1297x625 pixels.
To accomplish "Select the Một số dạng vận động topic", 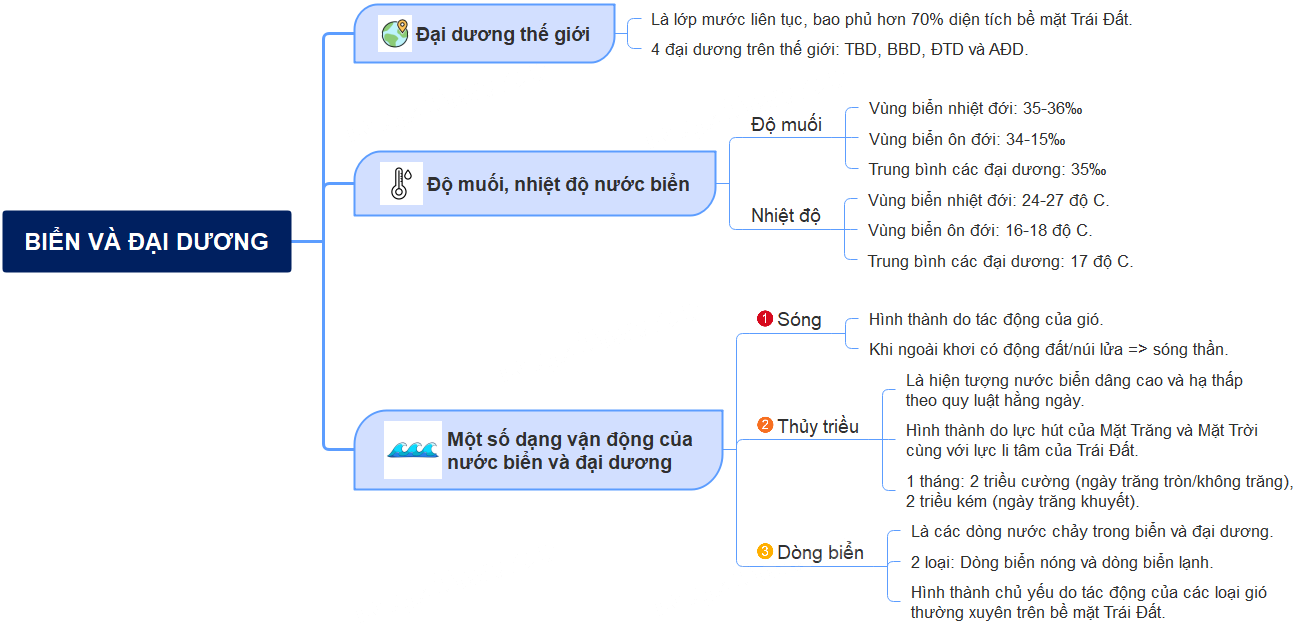I will (538, 450).
